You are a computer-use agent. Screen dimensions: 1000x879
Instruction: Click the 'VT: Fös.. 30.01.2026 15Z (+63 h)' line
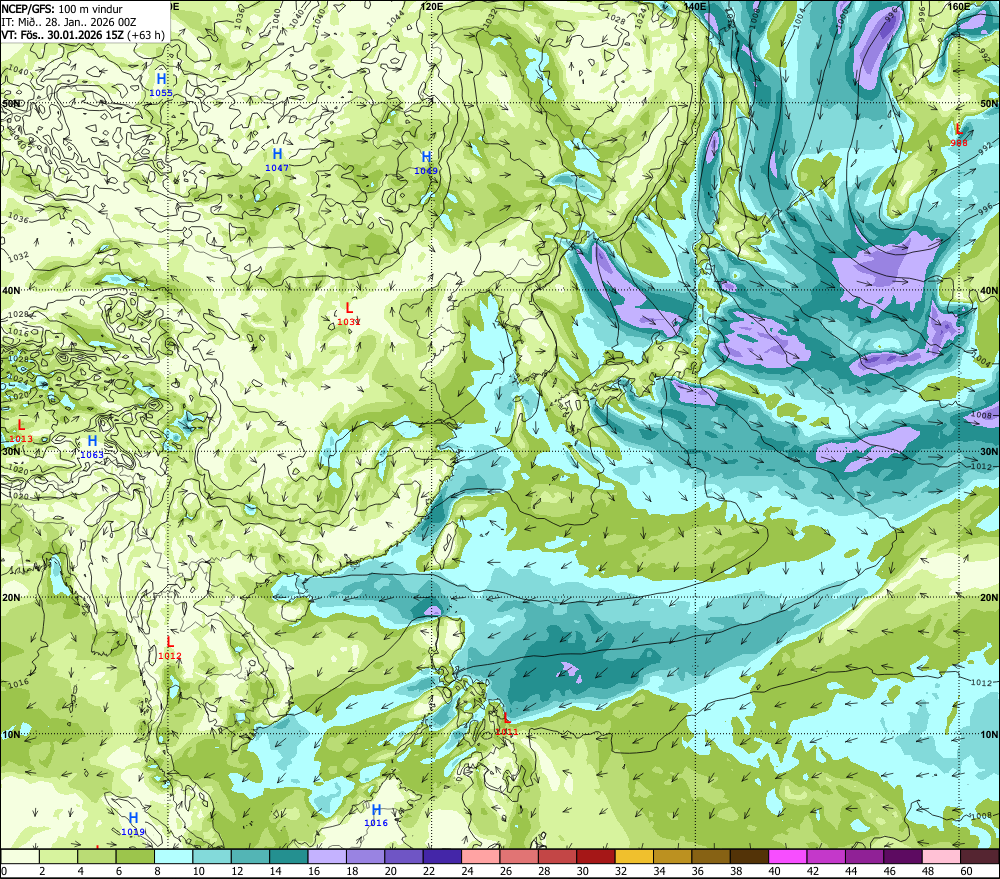83,35
